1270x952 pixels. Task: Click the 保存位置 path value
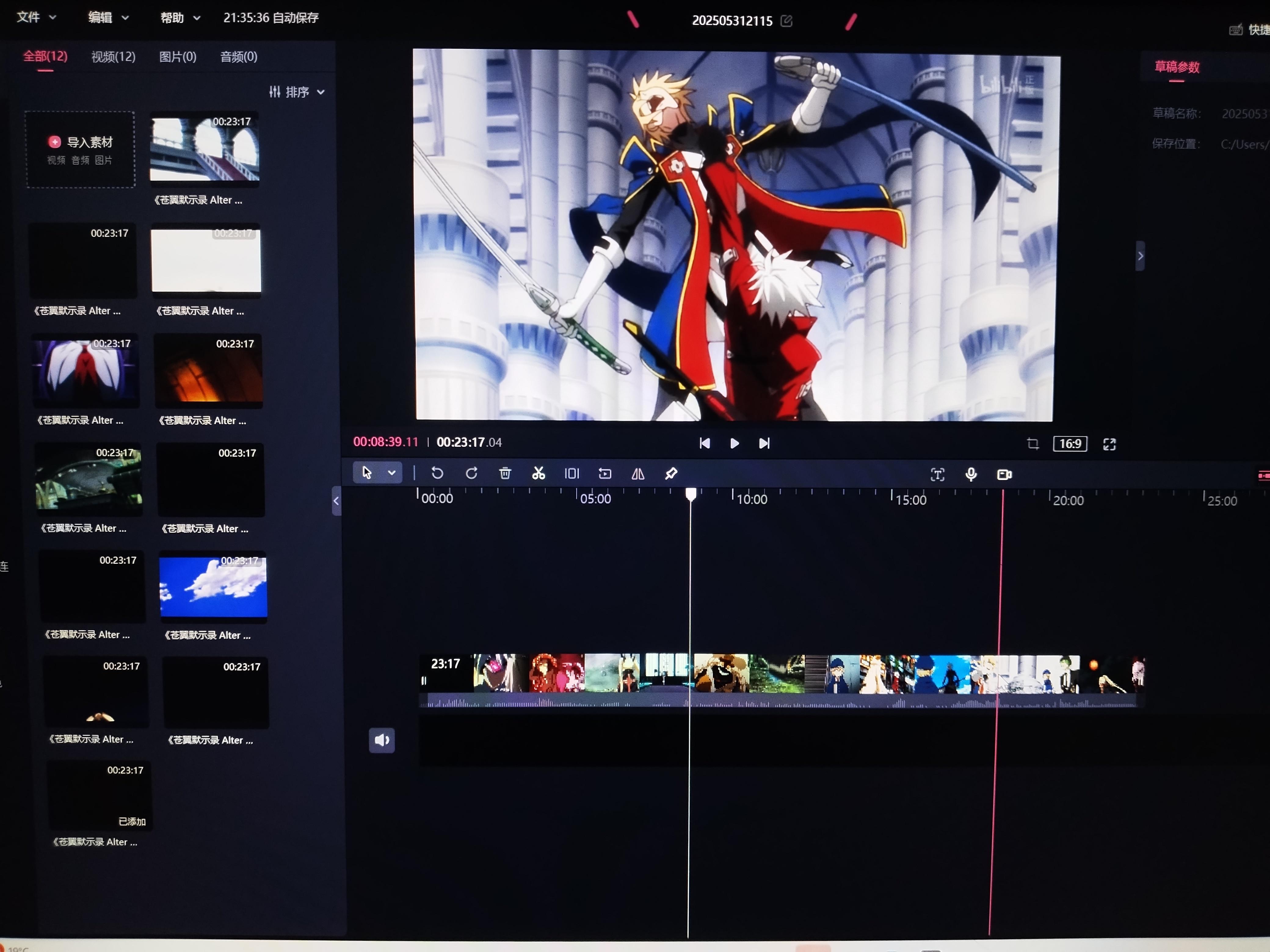coord(1245,144)
